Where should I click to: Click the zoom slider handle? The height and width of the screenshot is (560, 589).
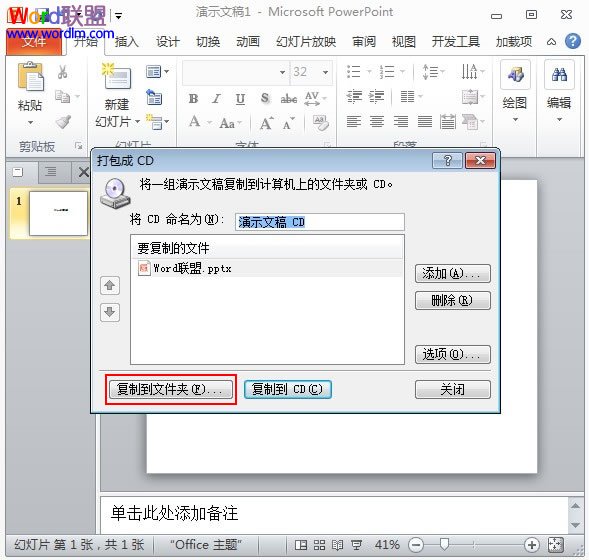[444, 544]
